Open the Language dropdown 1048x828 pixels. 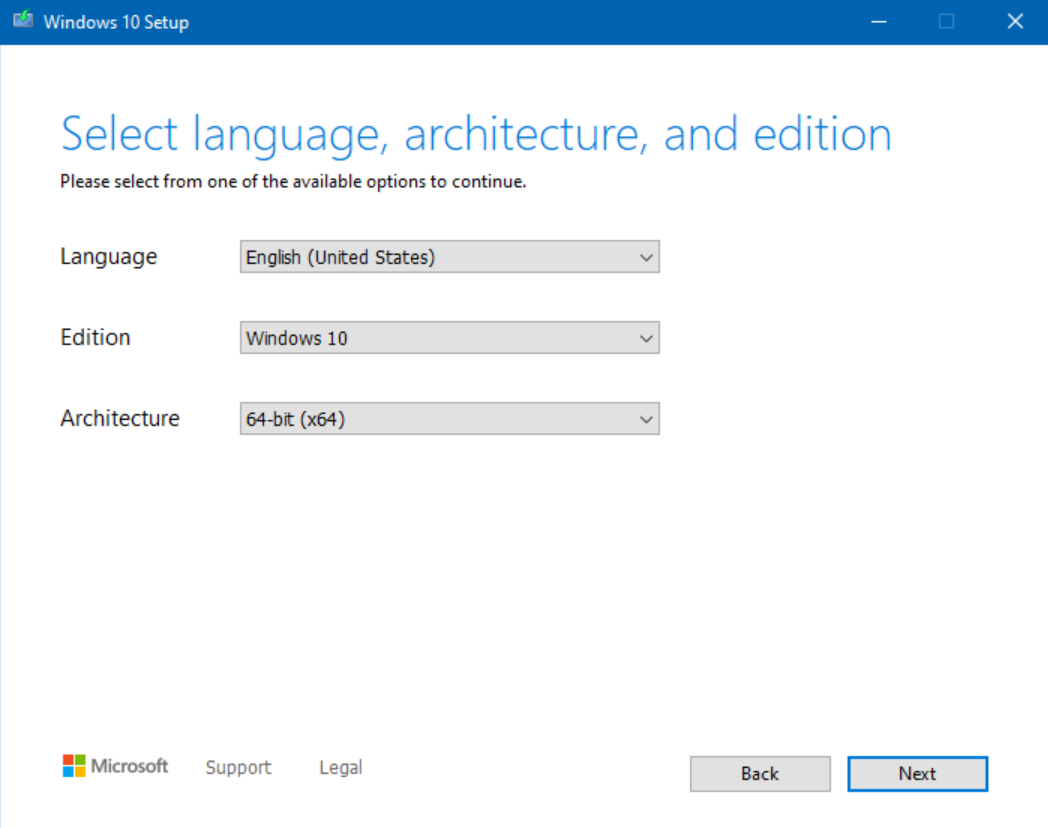449,257
